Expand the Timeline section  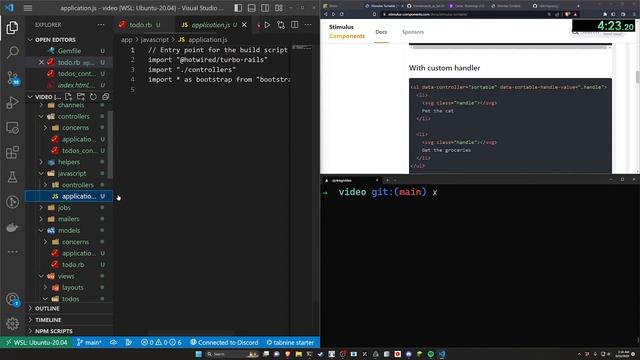tap(48, 320)
